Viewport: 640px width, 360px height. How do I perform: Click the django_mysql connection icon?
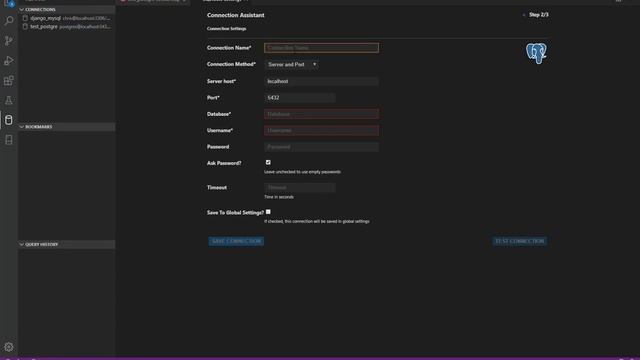pos(25,18)
